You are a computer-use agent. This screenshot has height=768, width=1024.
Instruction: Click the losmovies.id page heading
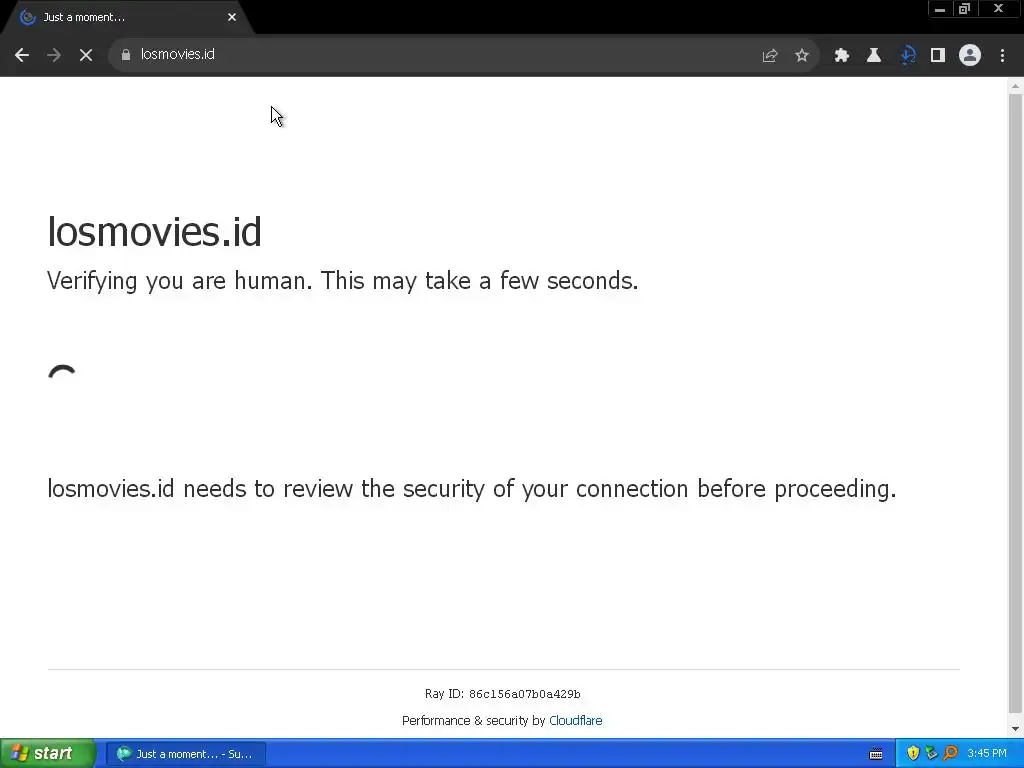pos(154,231)
